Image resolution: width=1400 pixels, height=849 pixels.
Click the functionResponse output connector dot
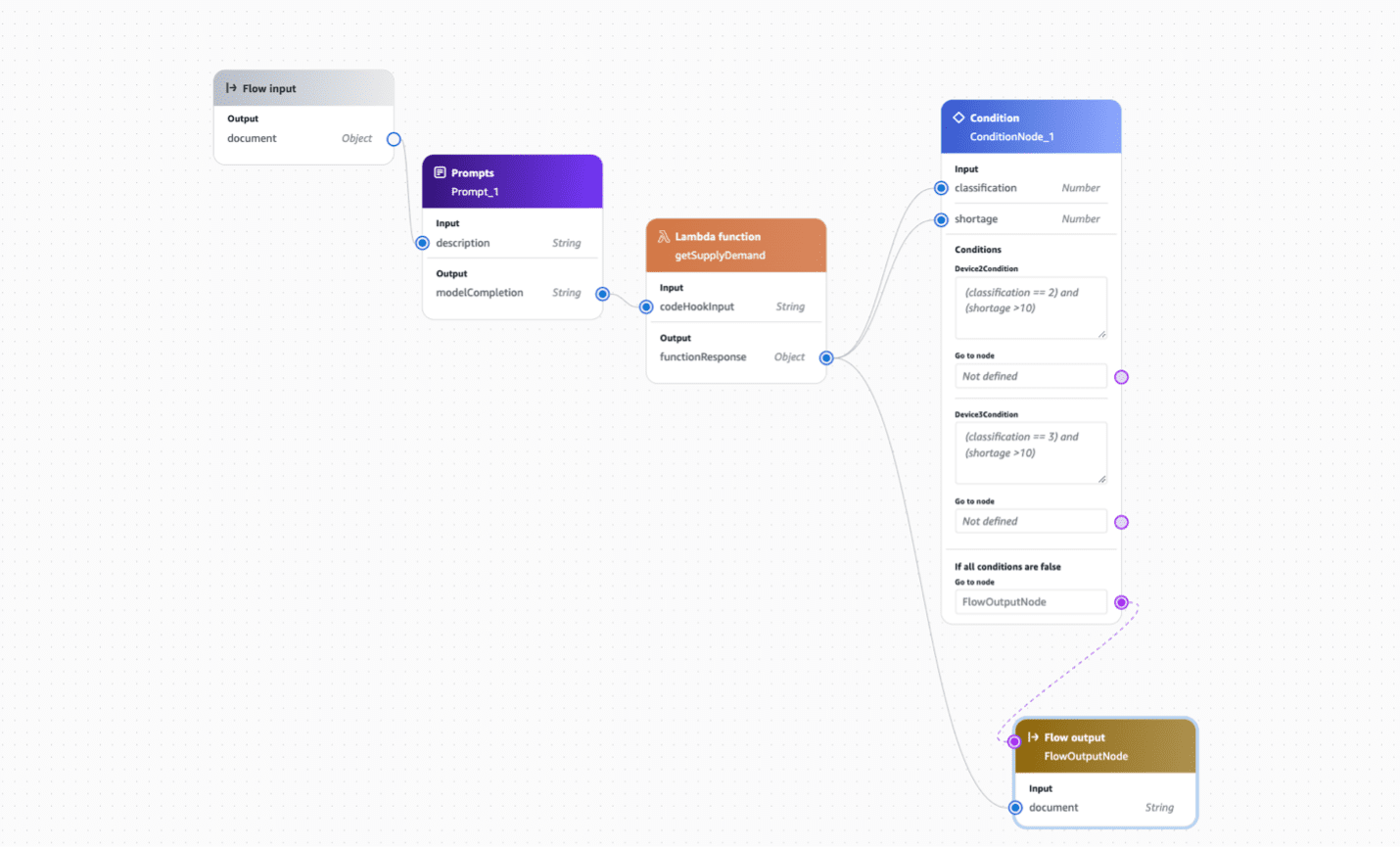(x=826, y=358)
